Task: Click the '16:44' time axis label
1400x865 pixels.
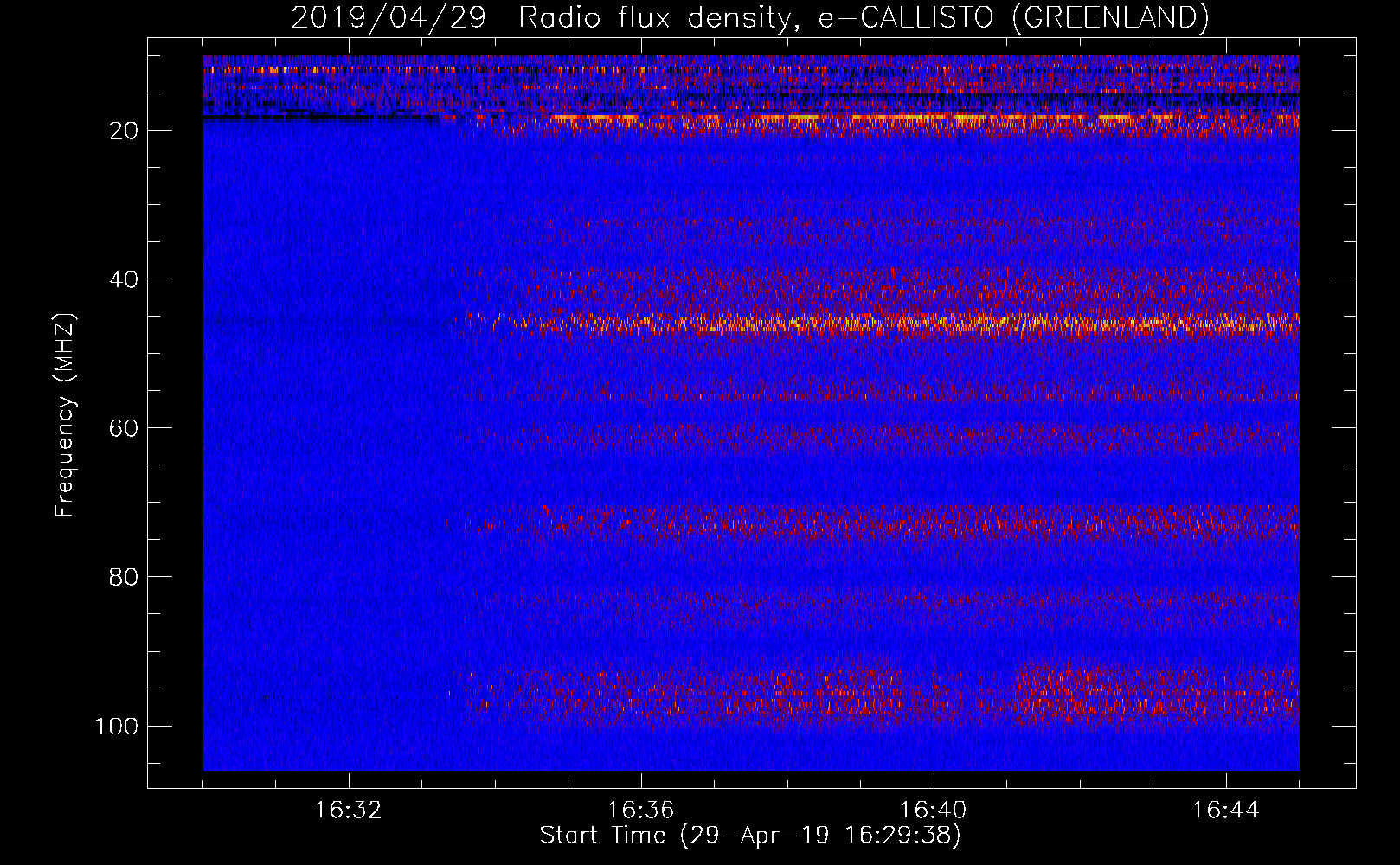Action: (x=1226, y=811)
